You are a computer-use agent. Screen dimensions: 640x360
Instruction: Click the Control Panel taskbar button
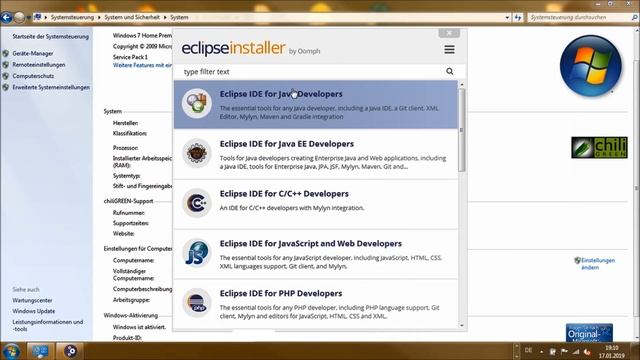point(40,351)
